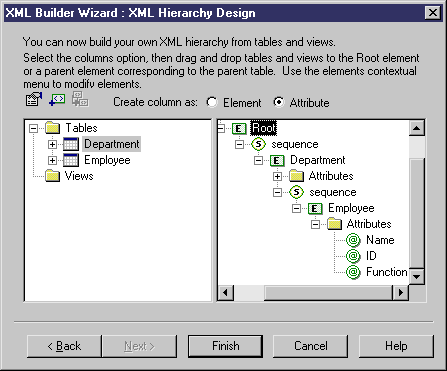Open Help for this wizard
This screenshot has height=371, width=447.
click(x=396, y=346)
